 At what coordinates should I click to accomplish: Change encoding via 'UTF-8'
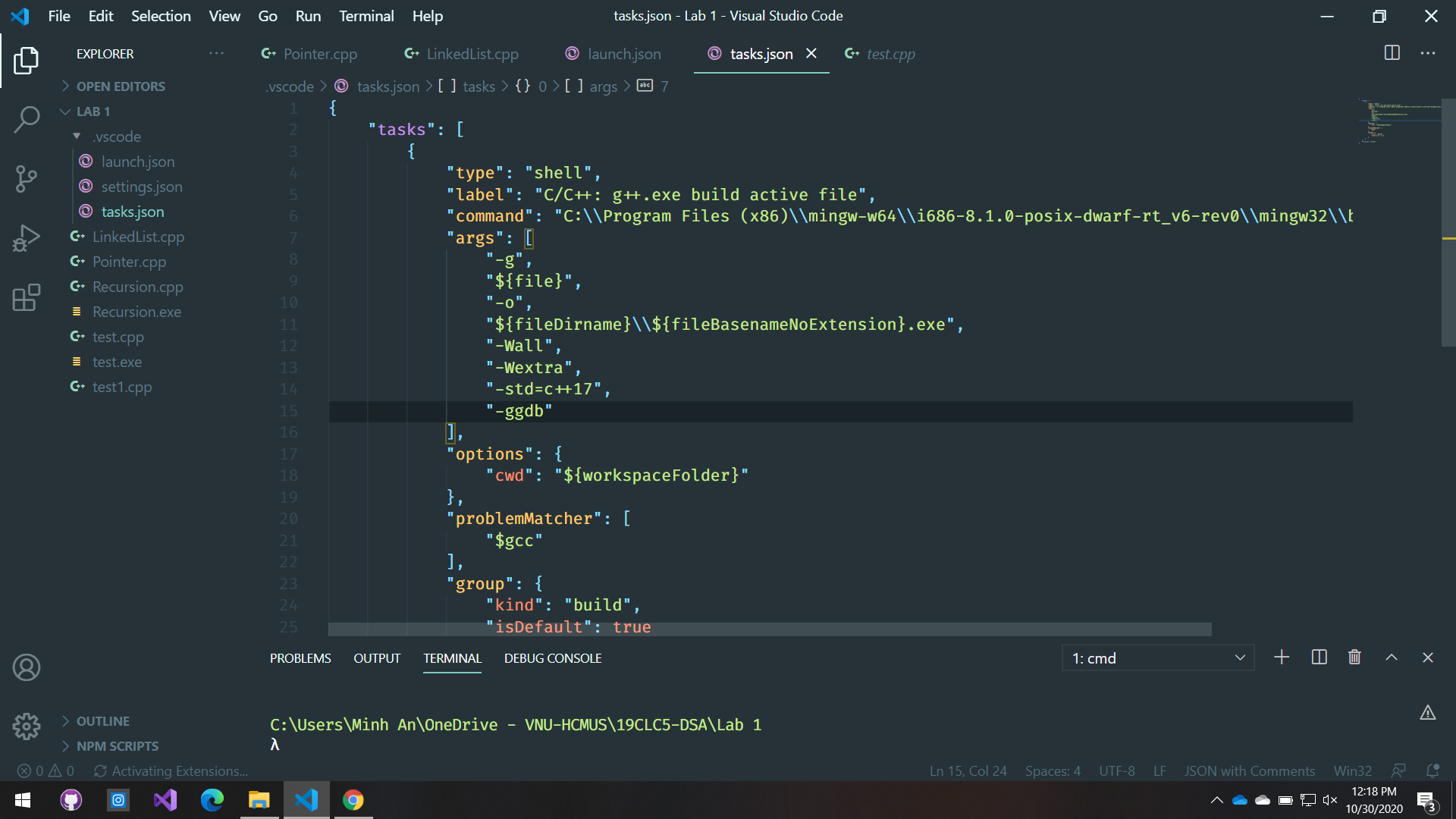click(1117, 770)
